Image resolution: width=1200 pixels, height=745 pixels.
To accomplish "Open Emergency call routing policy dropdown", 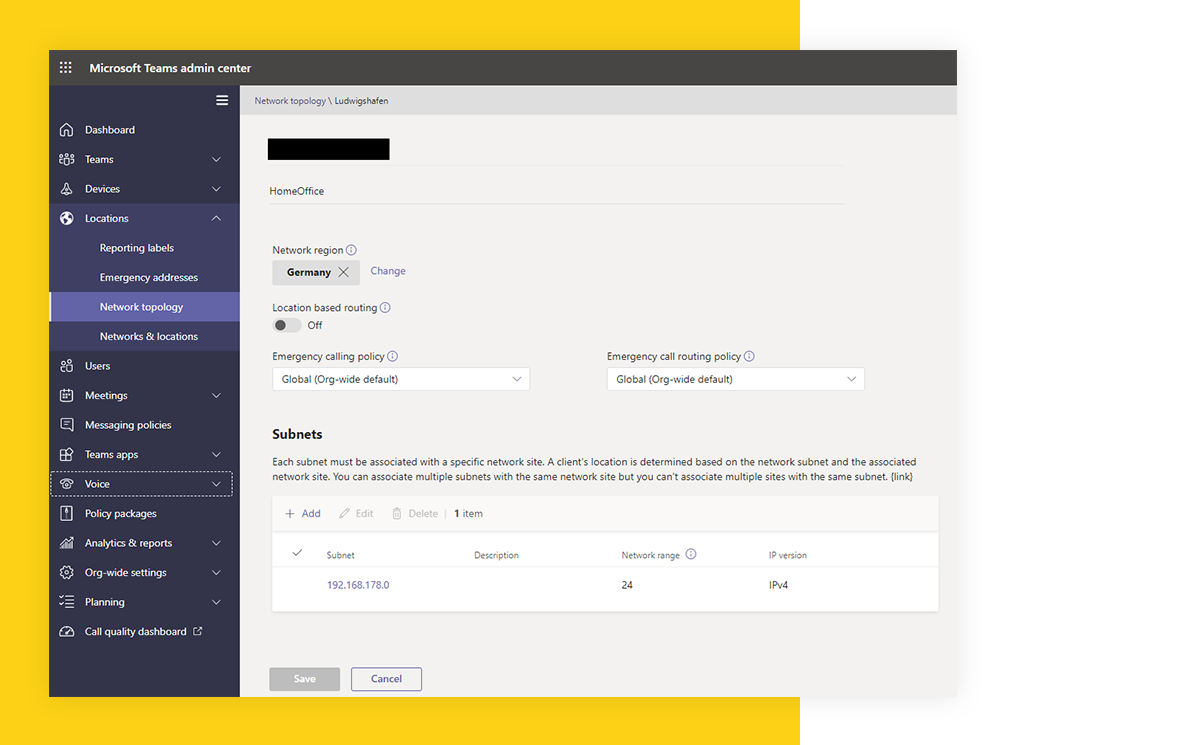I will pyautogui.click(x=736, y=379).
